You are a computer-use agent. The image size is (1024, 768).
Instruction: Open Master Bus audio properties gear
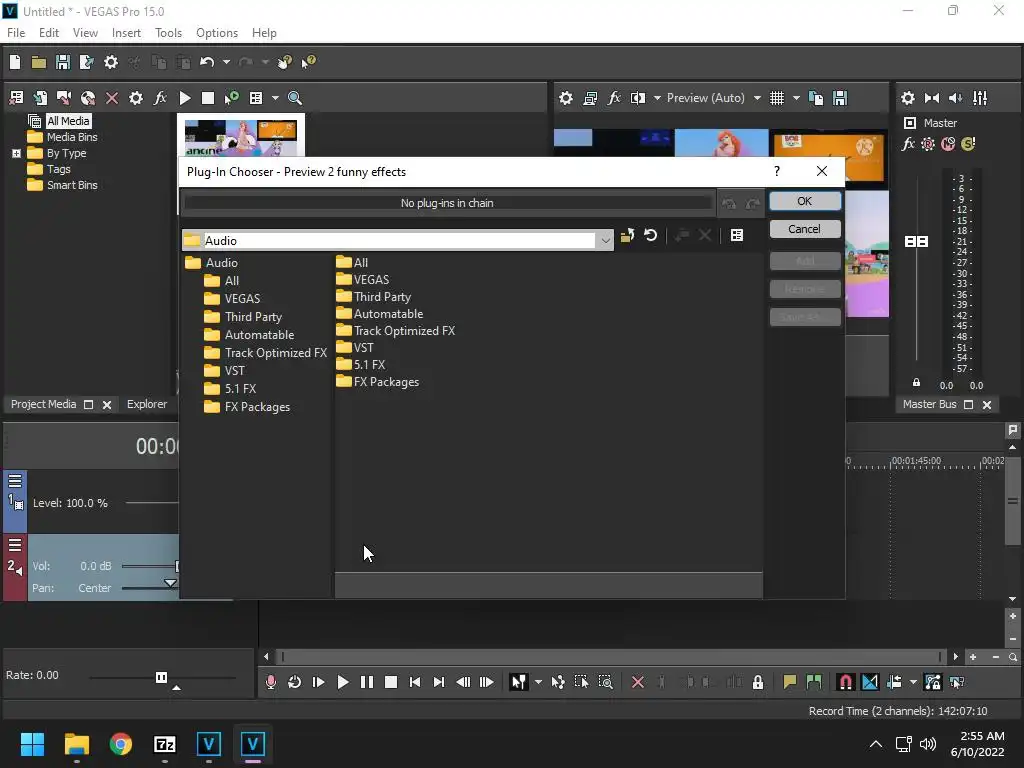click(x=908, y=98)
